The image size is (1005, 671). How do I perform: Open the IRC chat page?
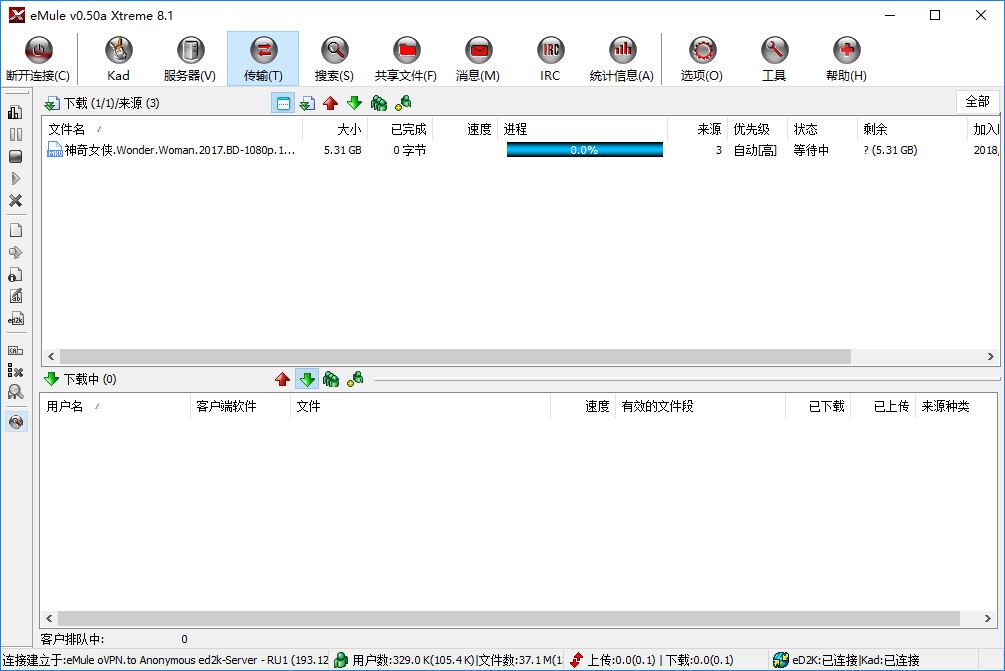550,59
